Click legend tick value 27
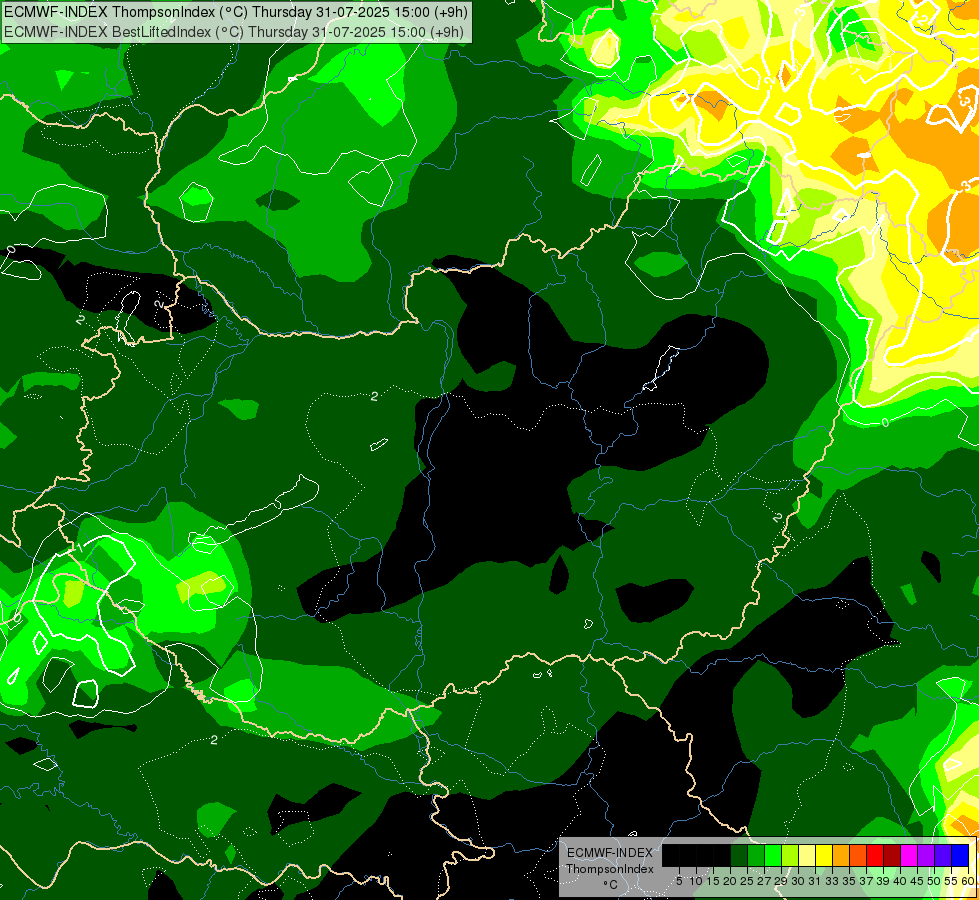 coord(764,881)
